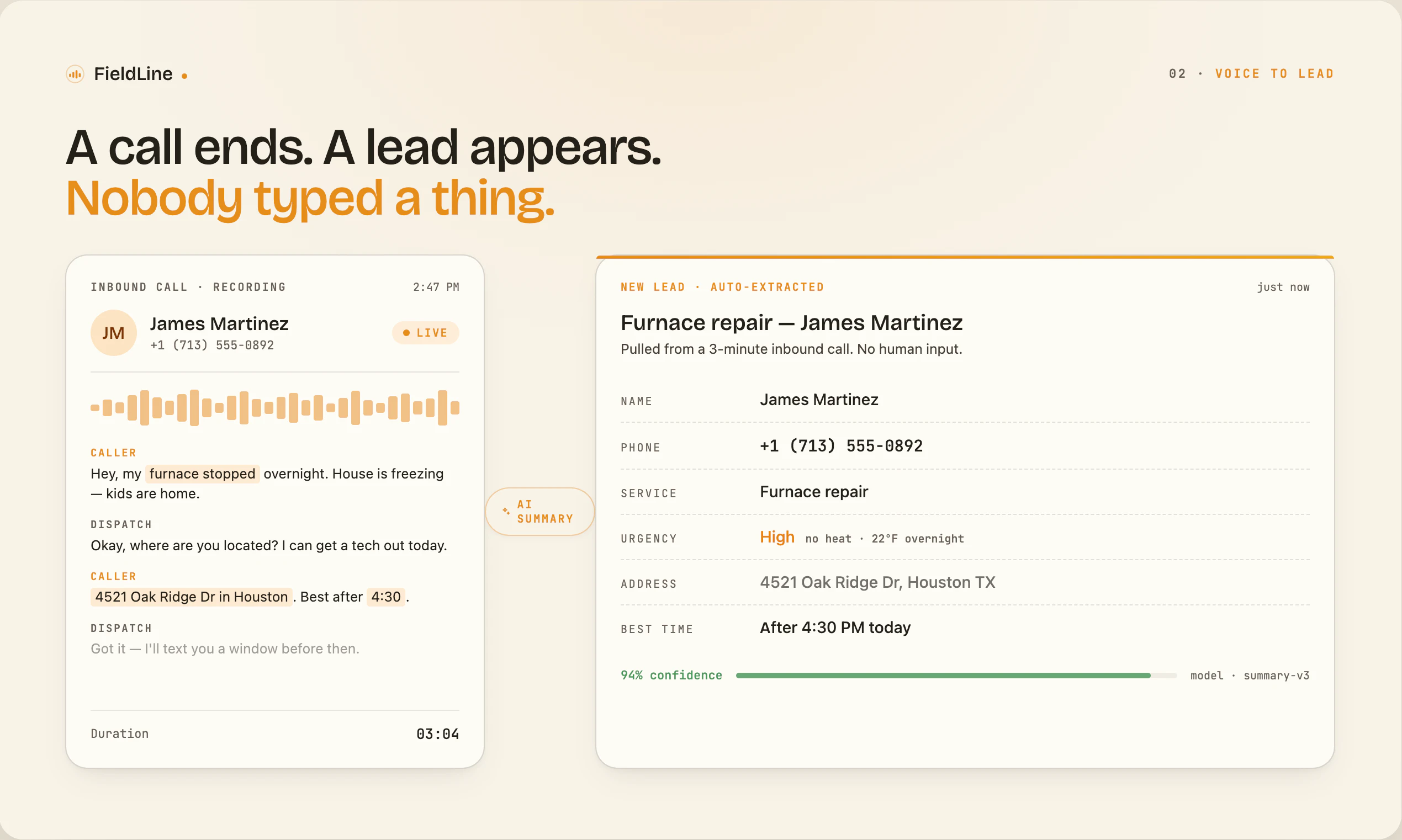Click the '02 · VOICE TO LEAD' section label
Image resolution: width=1402 pixels, height=840 pixels.
pos(1251,74)
